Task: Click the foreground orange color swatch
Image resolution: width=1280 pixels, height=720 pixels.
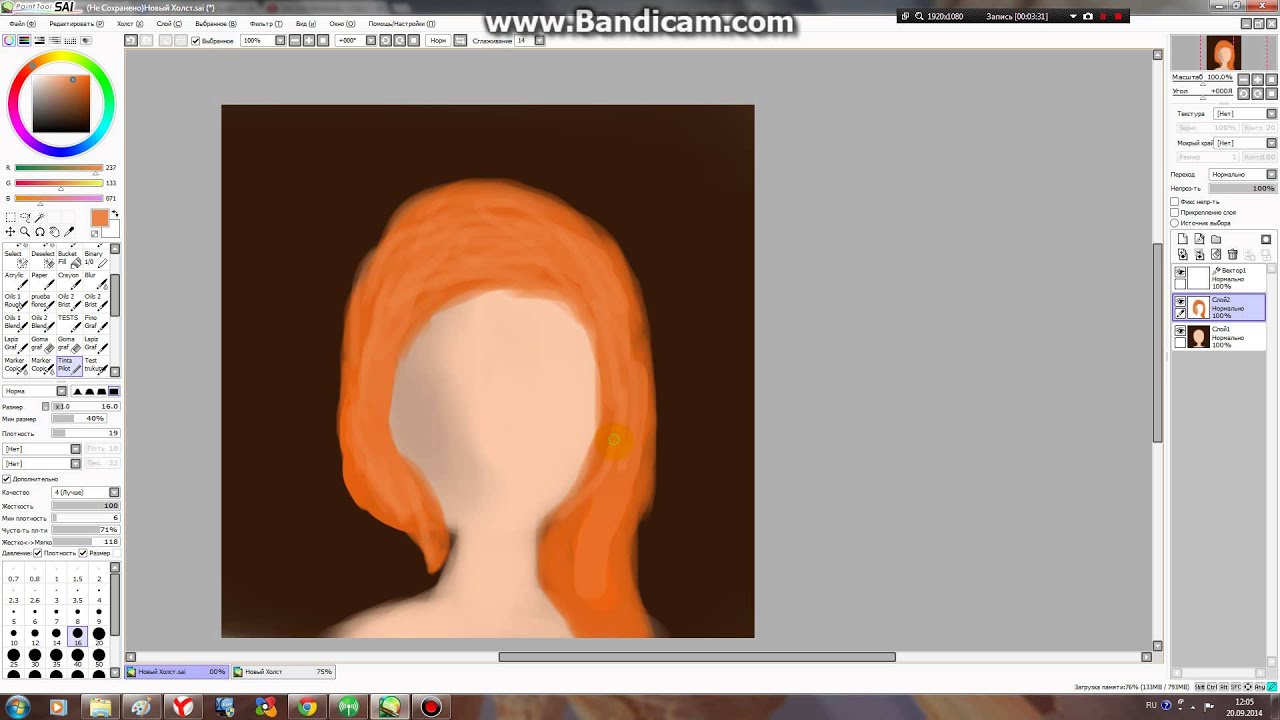Action: [99, 218]
